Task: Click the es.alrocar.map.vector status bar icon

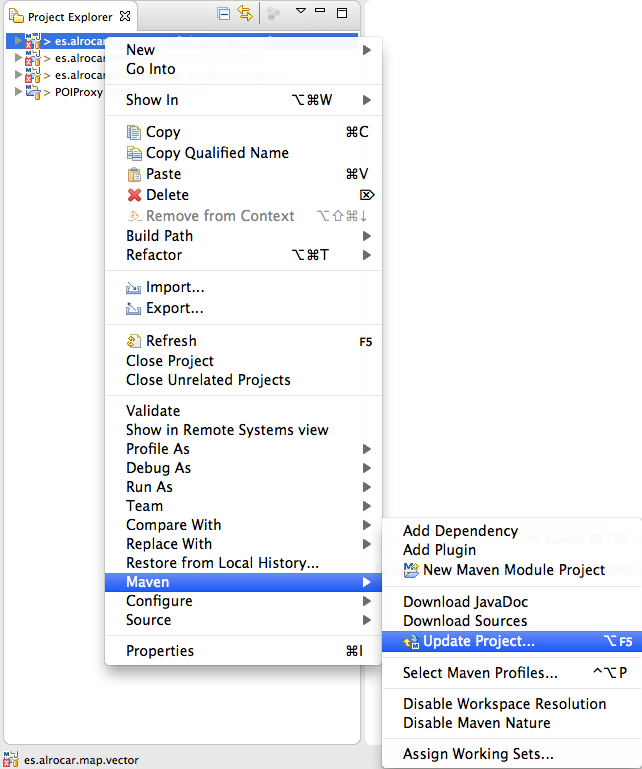Action: coord(11,759)
